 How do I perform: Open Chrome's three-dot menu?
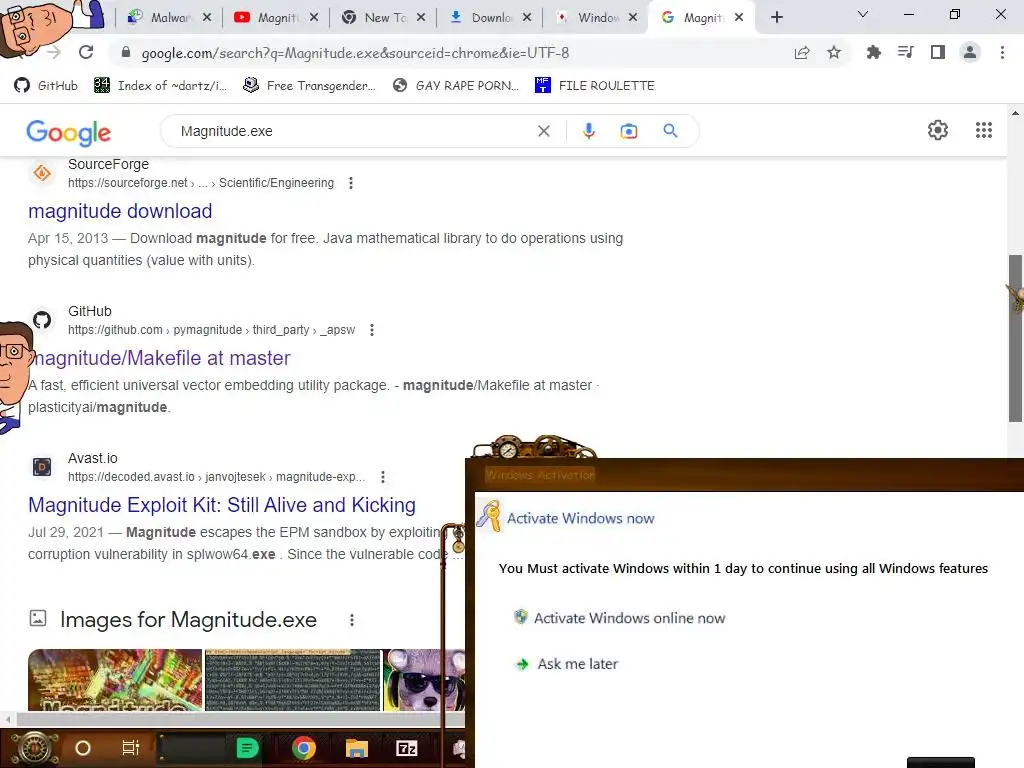point(1002,52)
